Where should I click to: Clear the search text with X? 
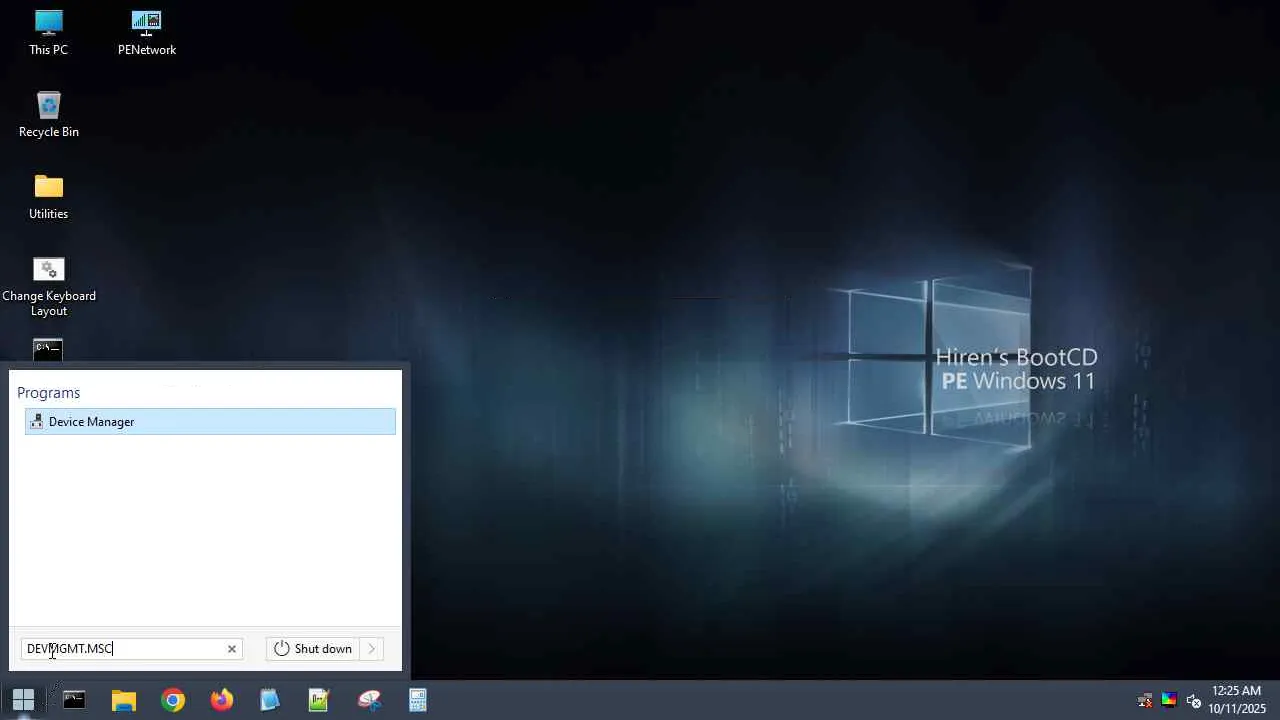pyautogui.click(x=232, y=649)
